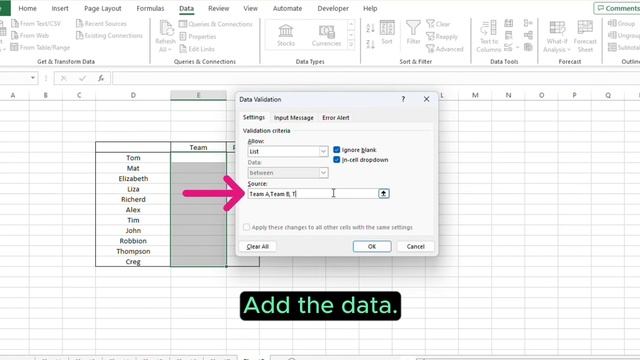Expand the Data Types gallery arrow
The image size is (640, 360).
click(x=351, y=45)
